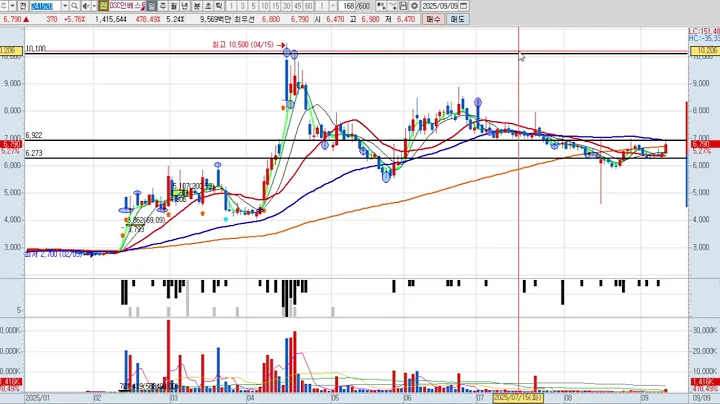Click the date field 2025/09/09
The image size is (720, 404).
(440, 6)
